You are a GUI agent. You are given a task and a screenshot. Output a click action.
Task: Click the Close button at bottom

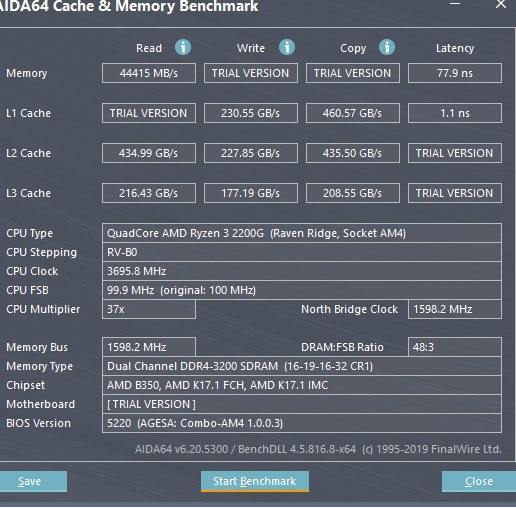coord(479,481)
